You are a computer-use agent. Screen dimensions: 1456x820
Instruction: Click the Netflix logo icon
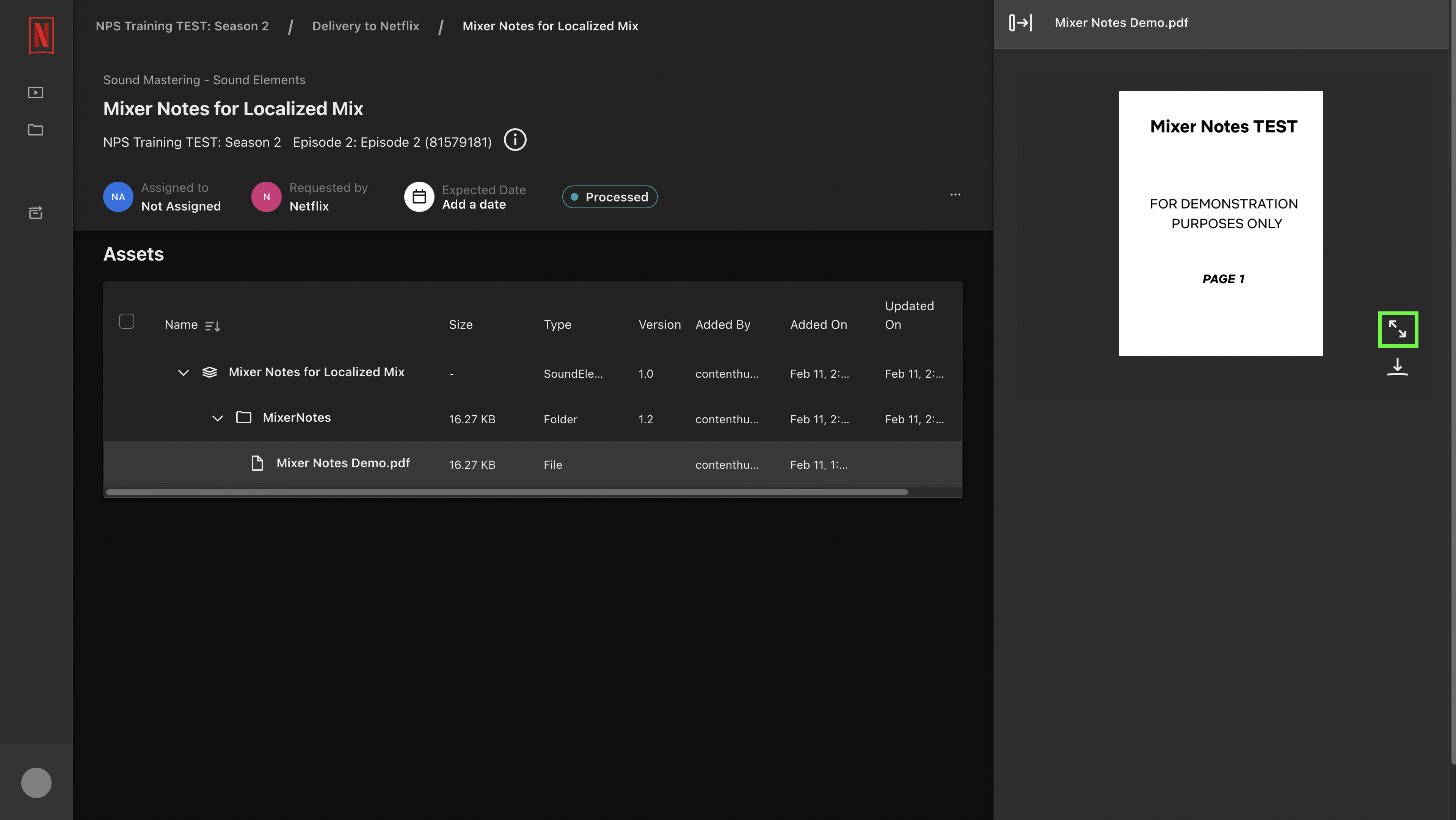41,35
